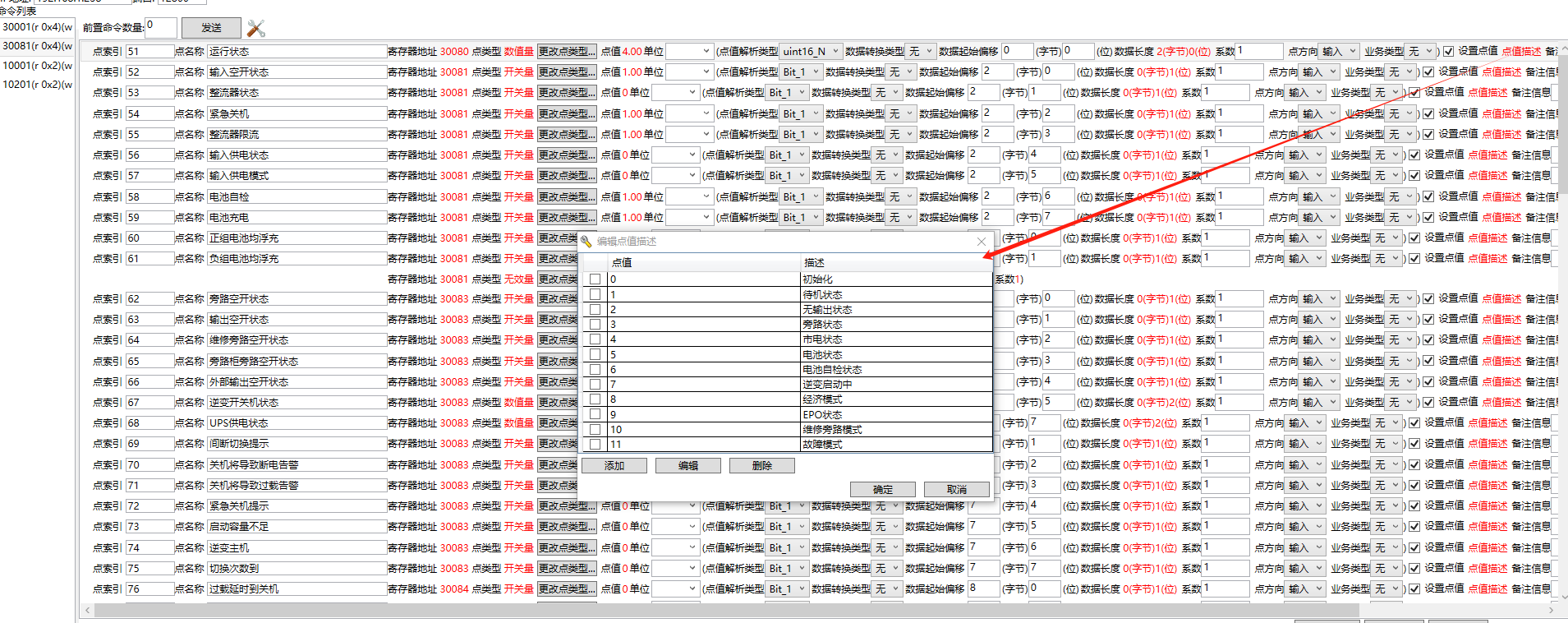Click the 添加 button in the dialog
Viewport: 1568px width, 623px height.
614,465
